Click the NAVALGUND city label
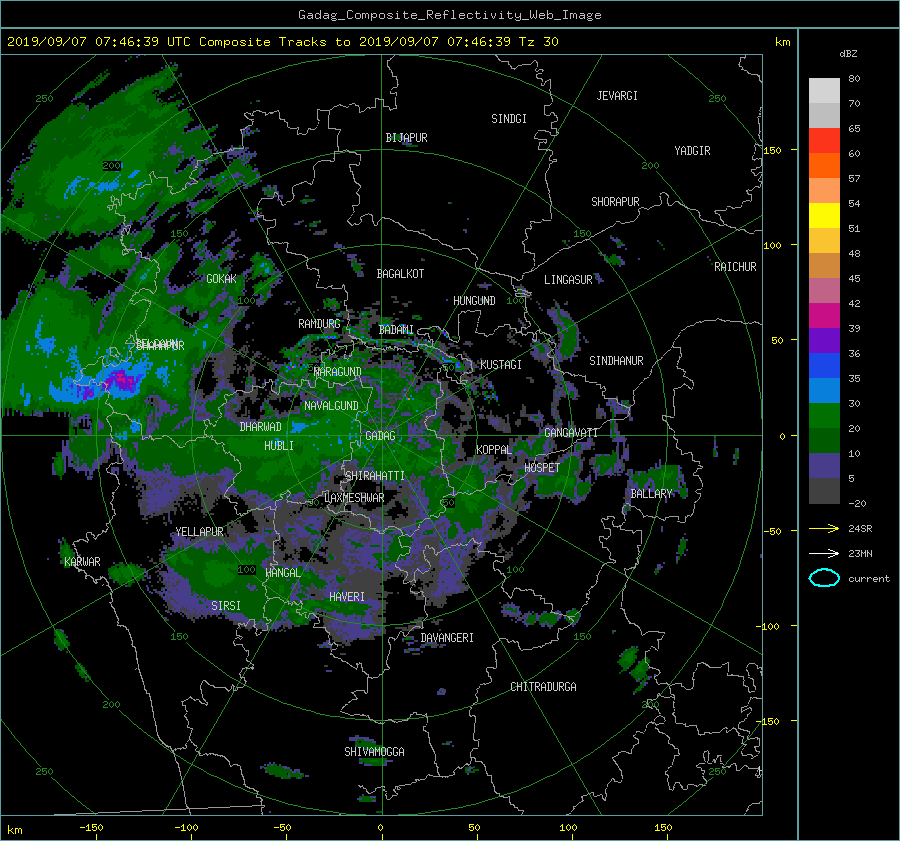900x841 pixels. pyautogui.click(x=331, y=406)
